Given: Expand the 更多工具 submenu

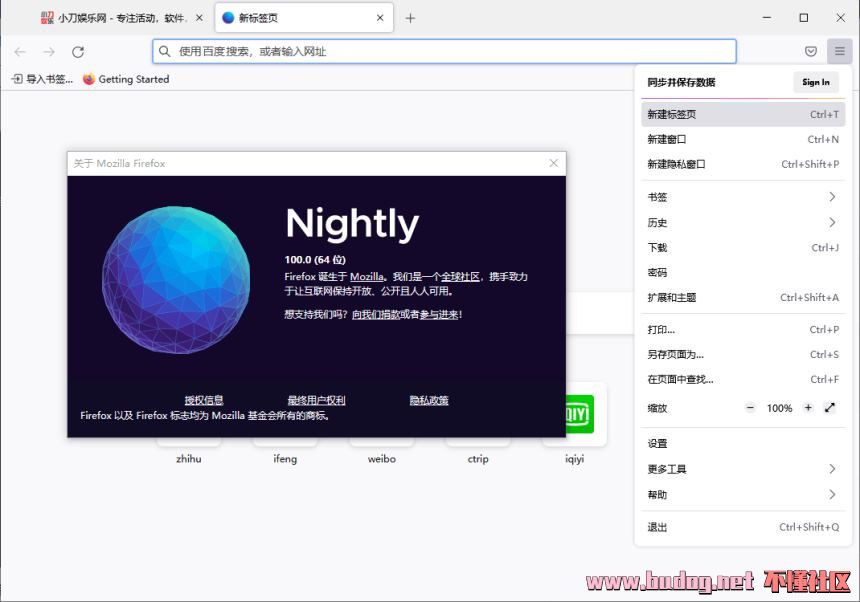Looking at the screenshot, I should pos(742,469).
